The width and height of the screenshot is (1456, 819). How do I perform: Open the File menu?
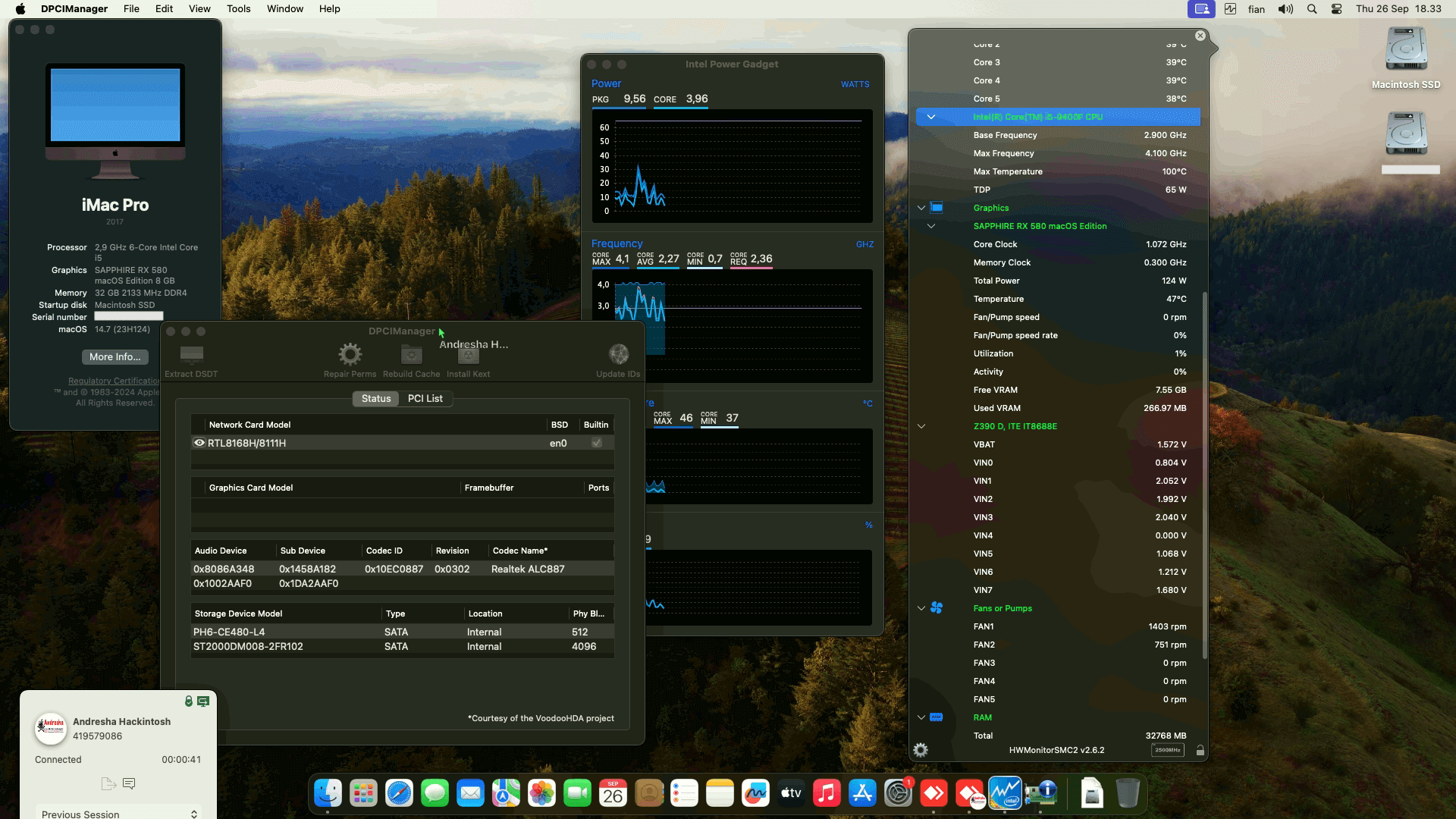(x=131, y=9)
